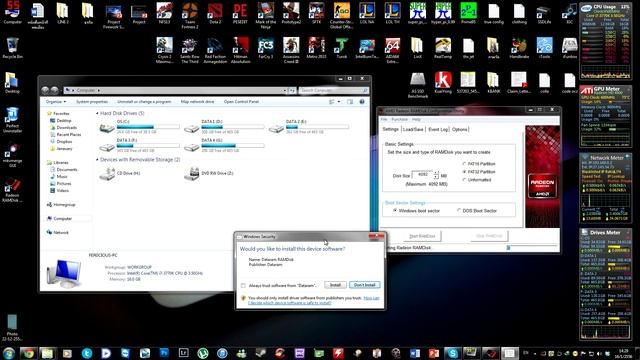This screenshot has width=640, height=360.
Task: Open the OS (C:) drive in Explorer
Action: [139, 127]
